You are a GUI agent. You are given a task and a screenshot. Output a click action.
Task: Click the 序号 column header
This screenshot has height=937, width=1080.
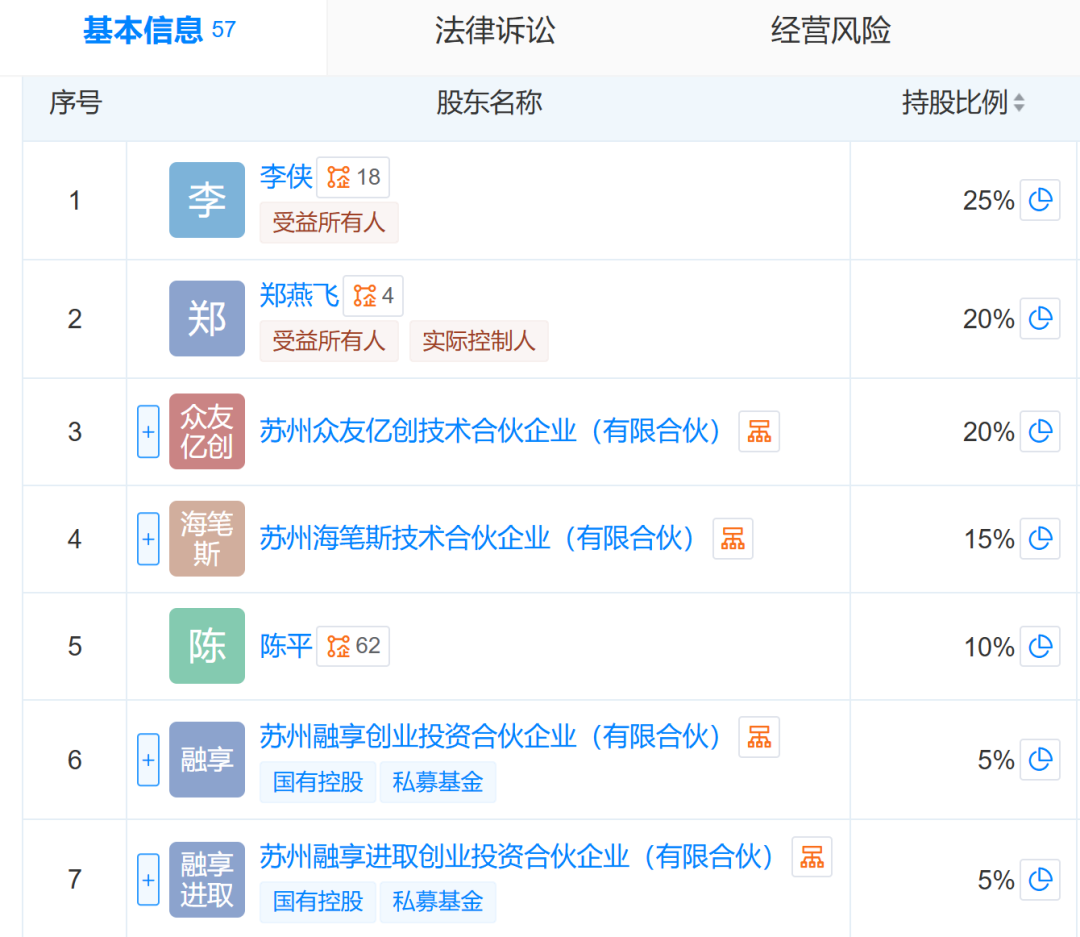75,103
